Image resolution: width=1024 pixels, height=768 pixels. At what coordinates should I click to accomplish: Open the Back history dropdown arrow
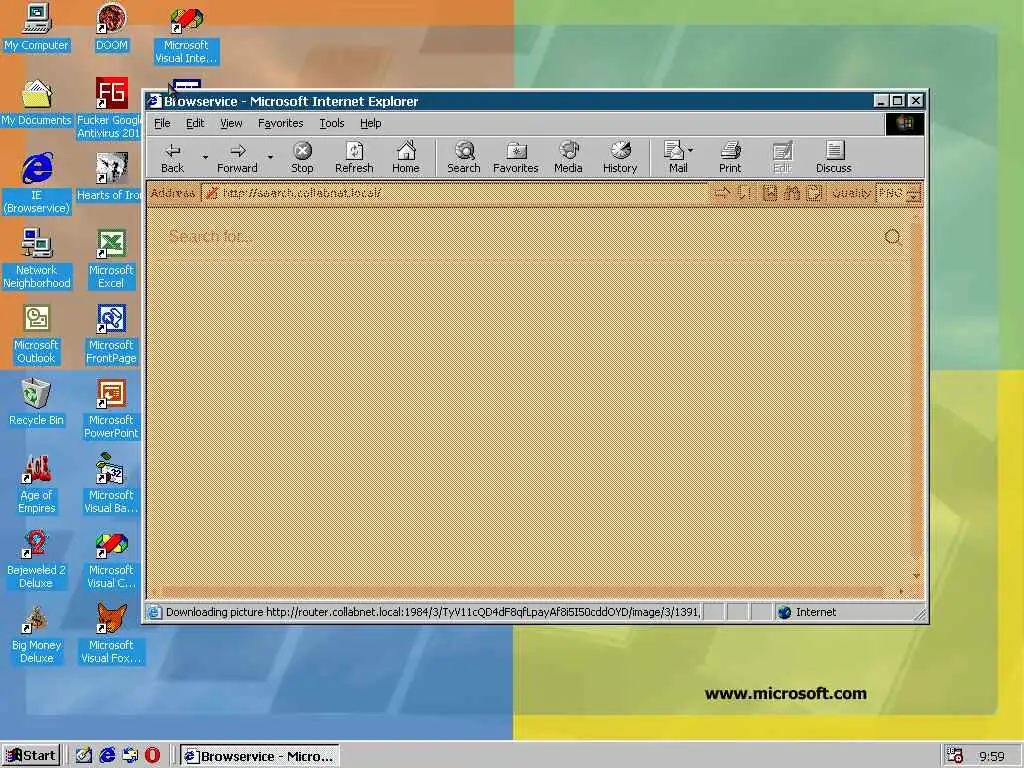coord(205,157)
